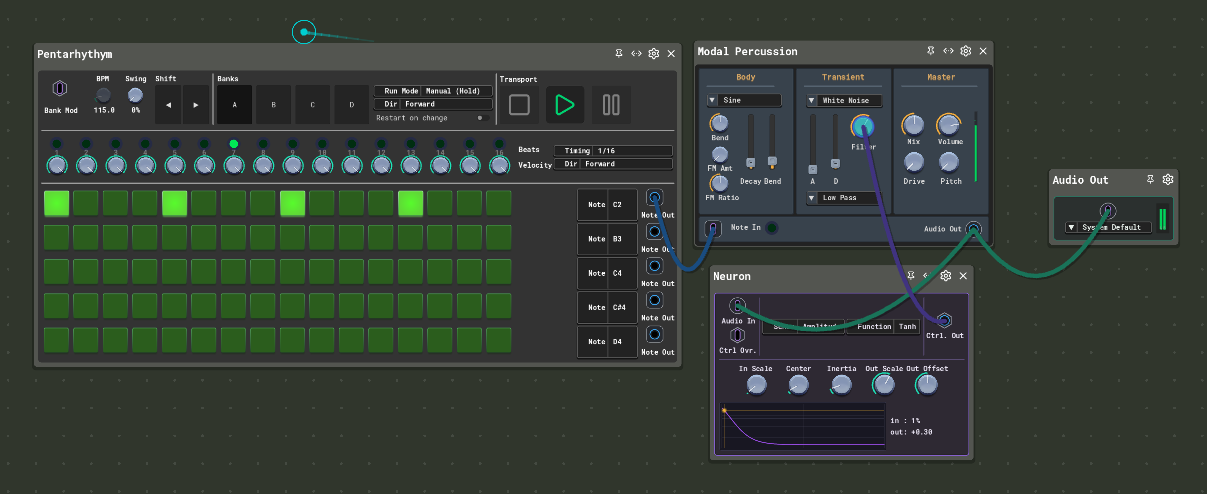
Task: Shift the pattern right
Action: pyautogui.click(x=196, y=104)
